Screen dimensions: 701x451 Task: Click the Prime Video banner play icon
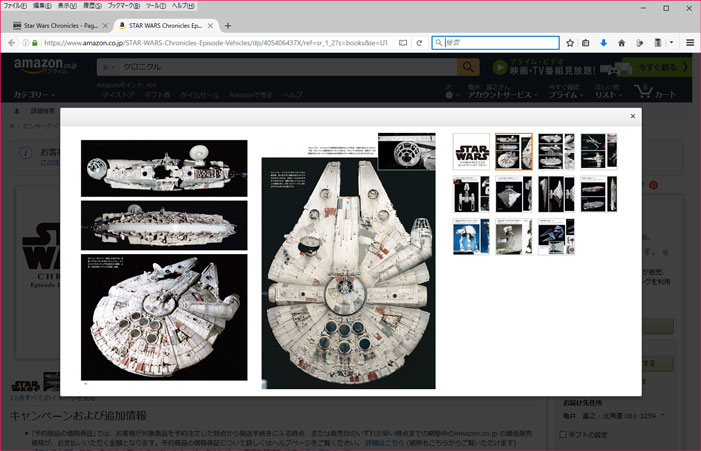pos(499,67)
